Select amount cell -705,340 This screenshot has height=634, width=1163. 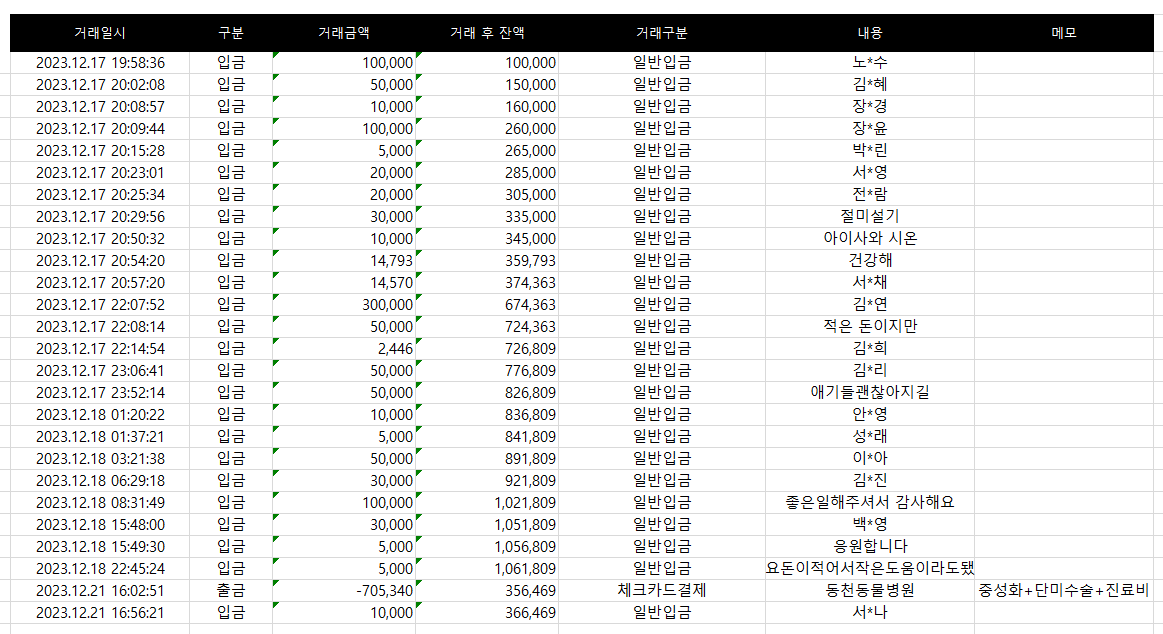coord(343,591)
